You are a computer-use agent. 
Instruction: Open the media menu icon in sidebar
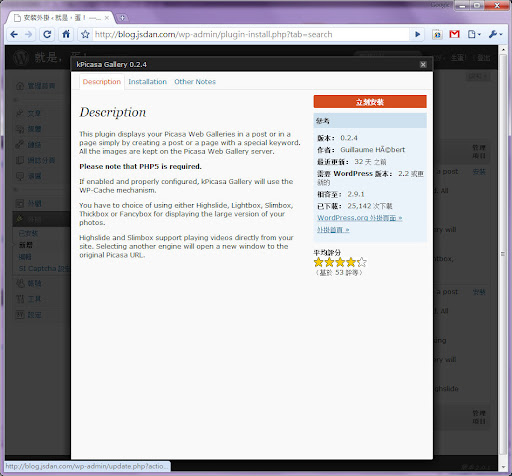pos(20,129)
